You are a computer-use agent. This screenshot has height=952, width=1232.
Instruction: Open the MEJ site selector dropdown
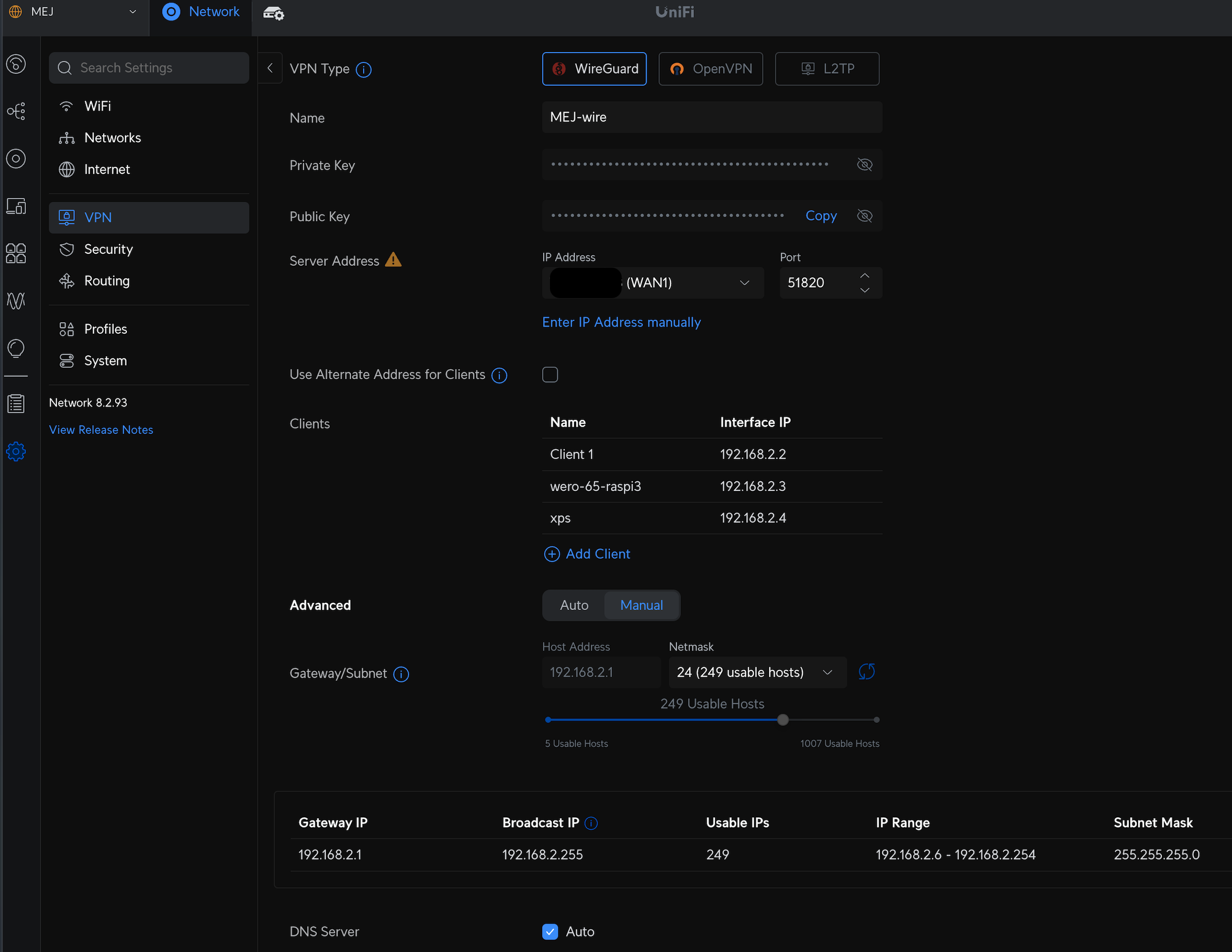point(133,12)
